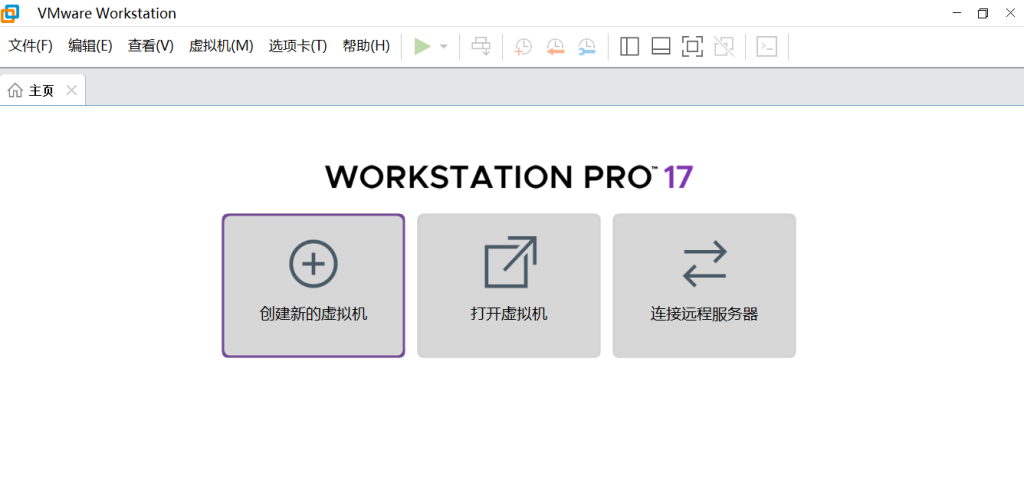
Task: Click the Revert to Snapshot icon
Action: point(555,46)
